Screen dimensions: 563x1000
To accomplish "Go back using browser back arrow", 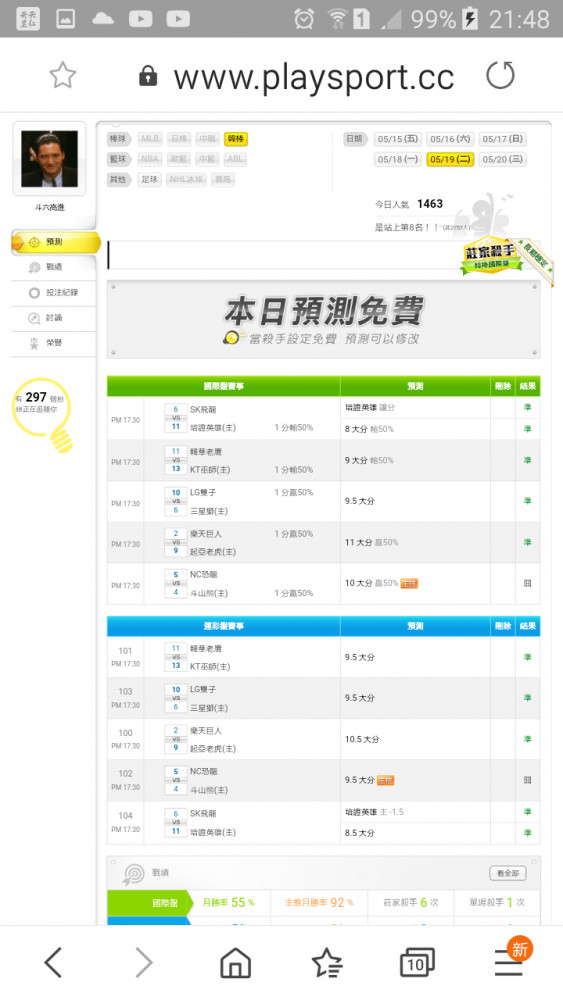I will click(54, 962).
